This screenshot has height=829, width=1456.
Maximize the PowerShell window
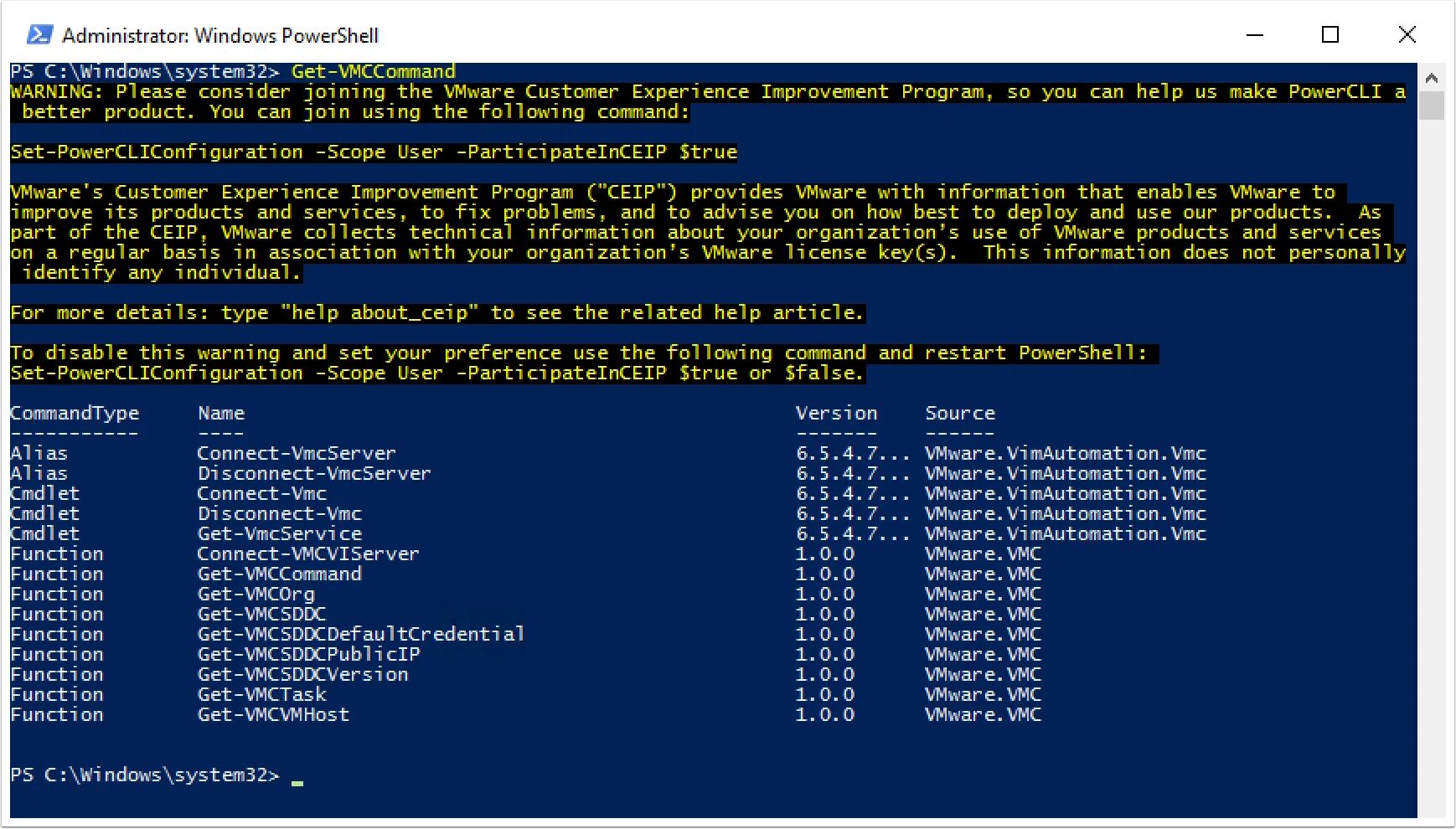(x=1330, y=35)
